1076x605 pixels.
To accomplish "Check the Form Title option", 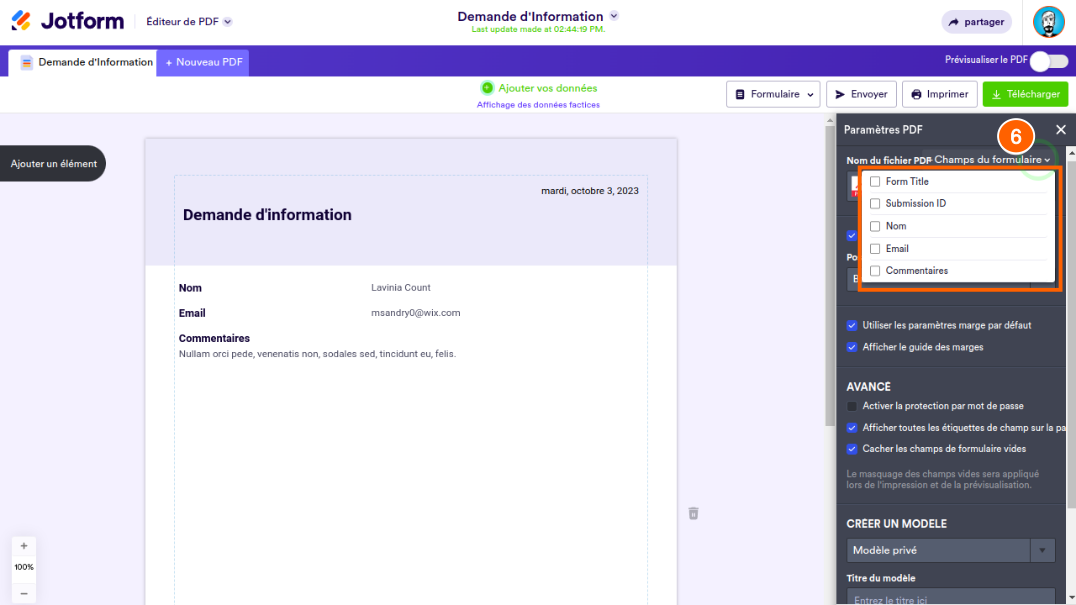I will coord(875,182).
